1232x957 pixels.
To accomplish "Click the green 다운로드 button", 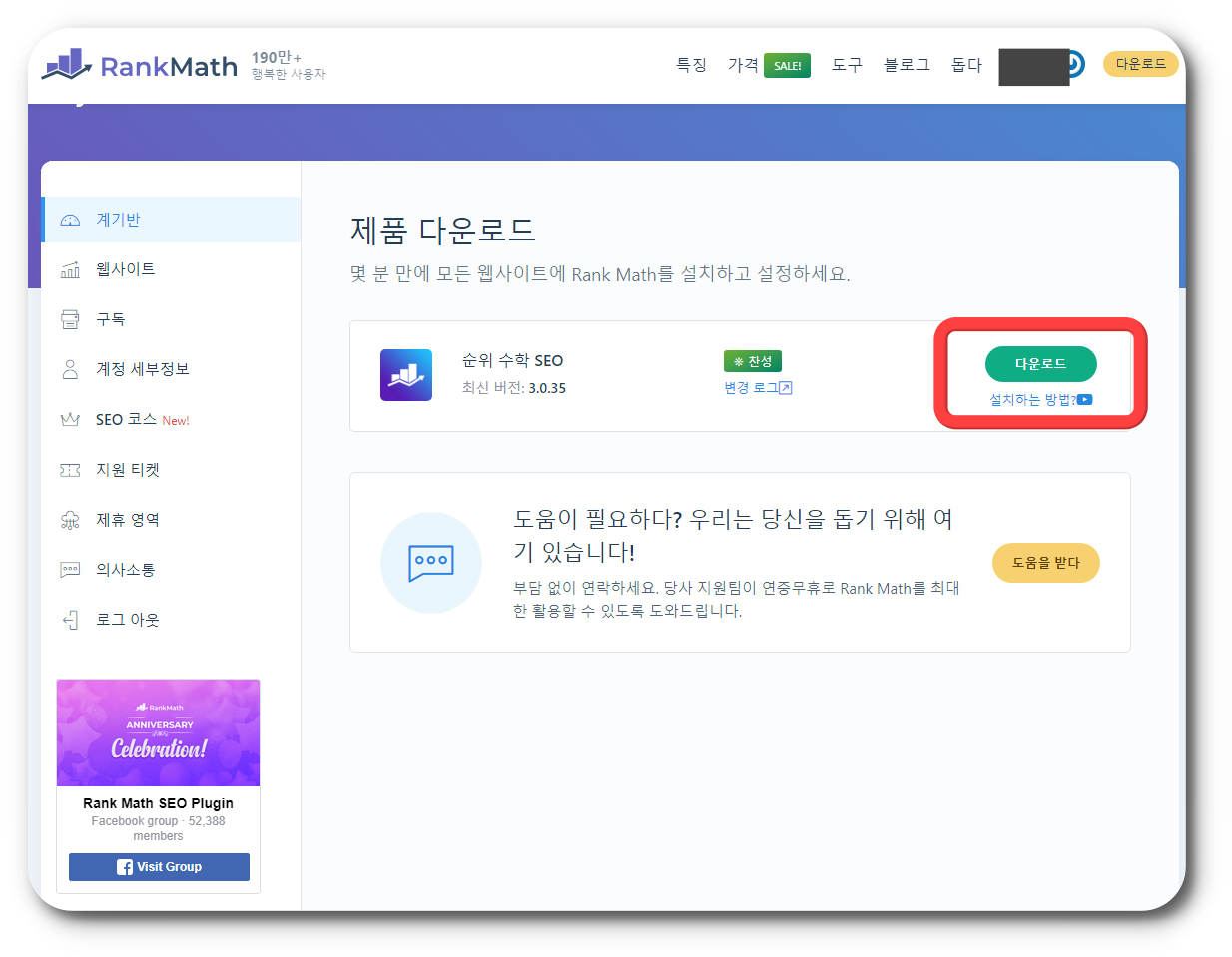I will pos(1041,364).
